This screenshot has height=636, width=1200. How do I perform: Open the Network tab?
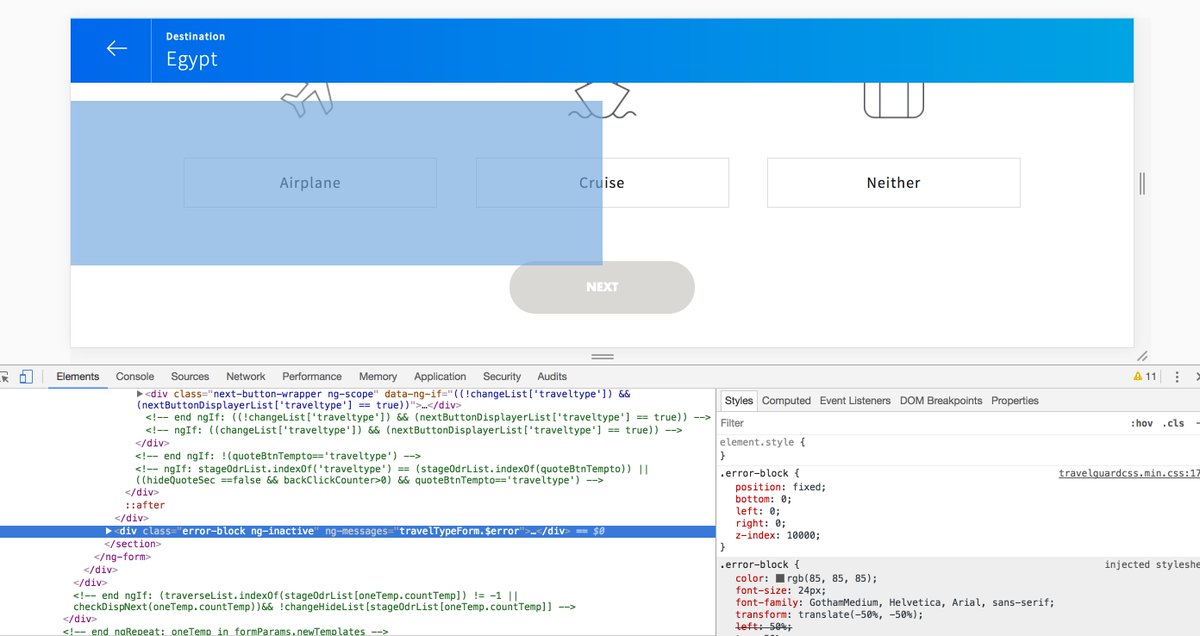pyautogui.click(x=246, y=377)
